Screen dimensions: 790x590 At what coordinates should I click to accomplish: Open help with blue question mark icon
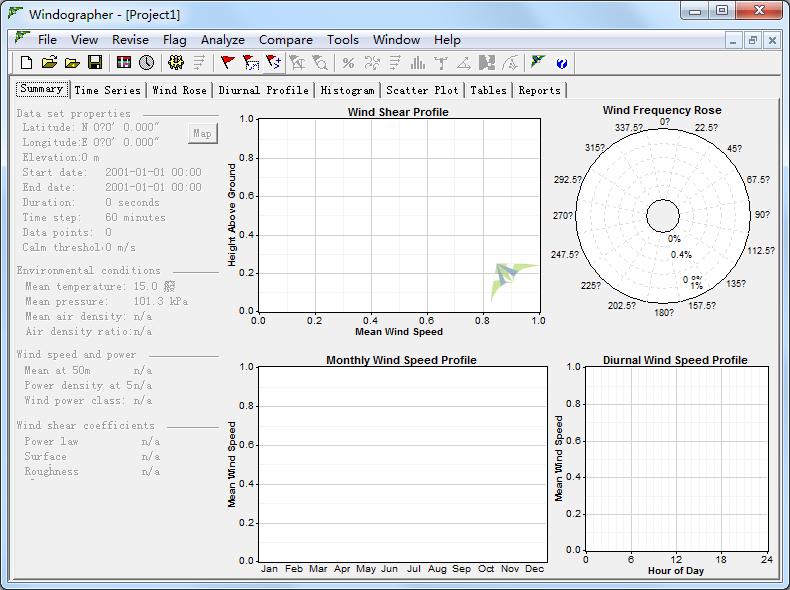pyautogui.click(x=562, y=63)
